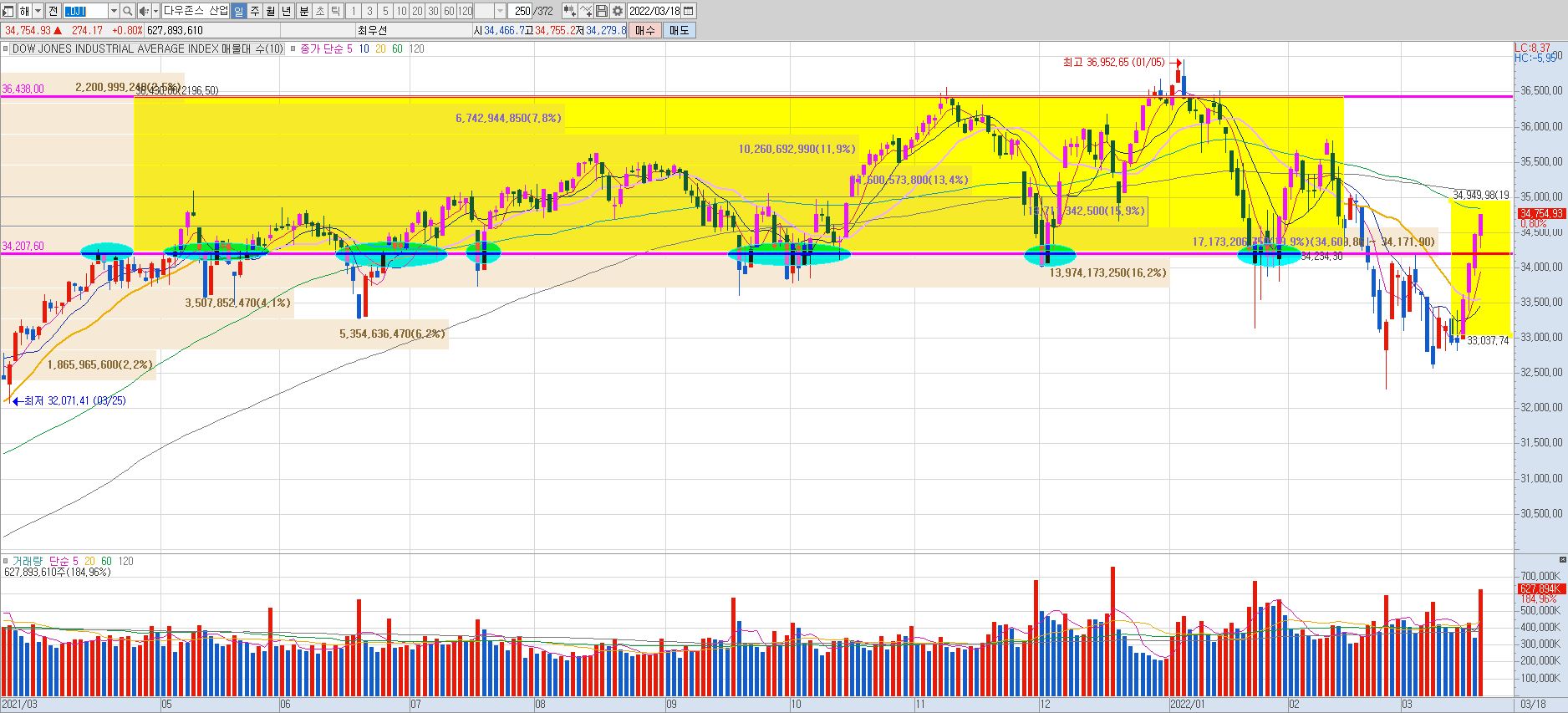This screenshot has width=1568, height=713.
Task: Click the 10-day moving average legend label
Action: click(364, 48)
